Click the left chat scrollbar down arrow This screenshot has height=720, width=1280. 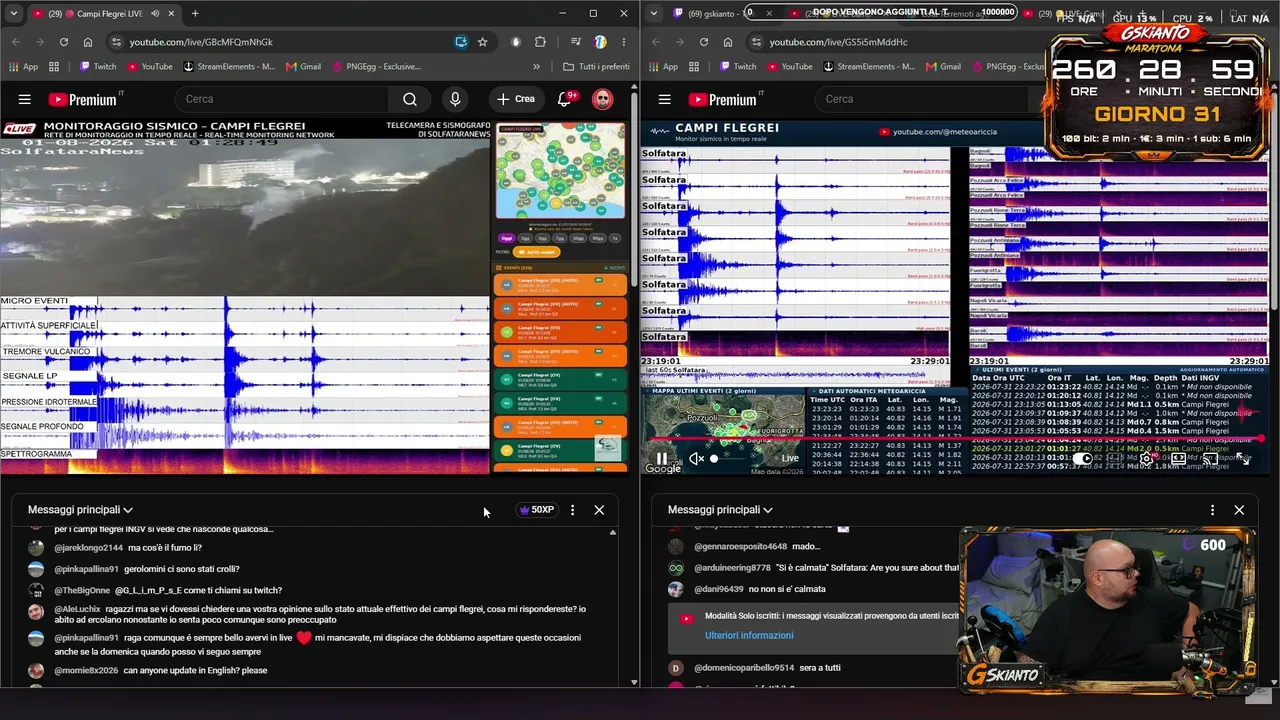click(634, 682)
